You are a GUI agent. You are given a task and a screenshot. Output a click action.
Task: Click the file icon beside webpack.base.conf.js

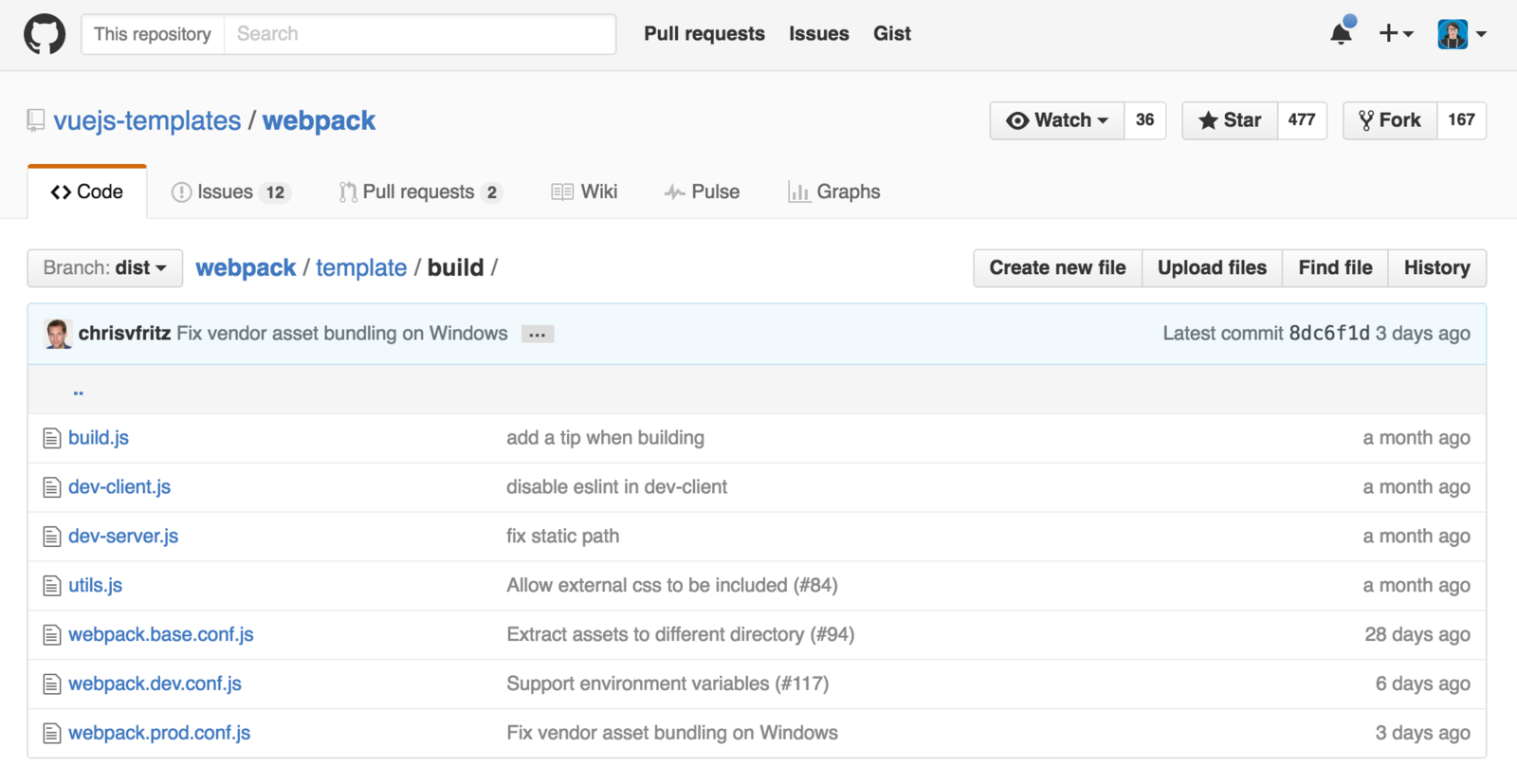click(52, 635)
